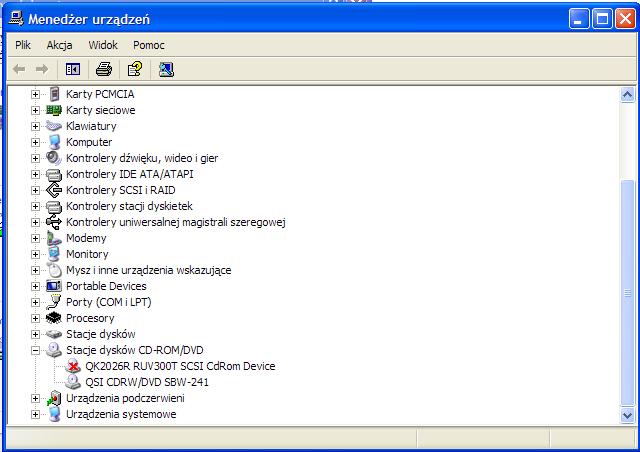Click the Portable Devices icon
The width and height of the screenshot is (640, 452).
54,286
